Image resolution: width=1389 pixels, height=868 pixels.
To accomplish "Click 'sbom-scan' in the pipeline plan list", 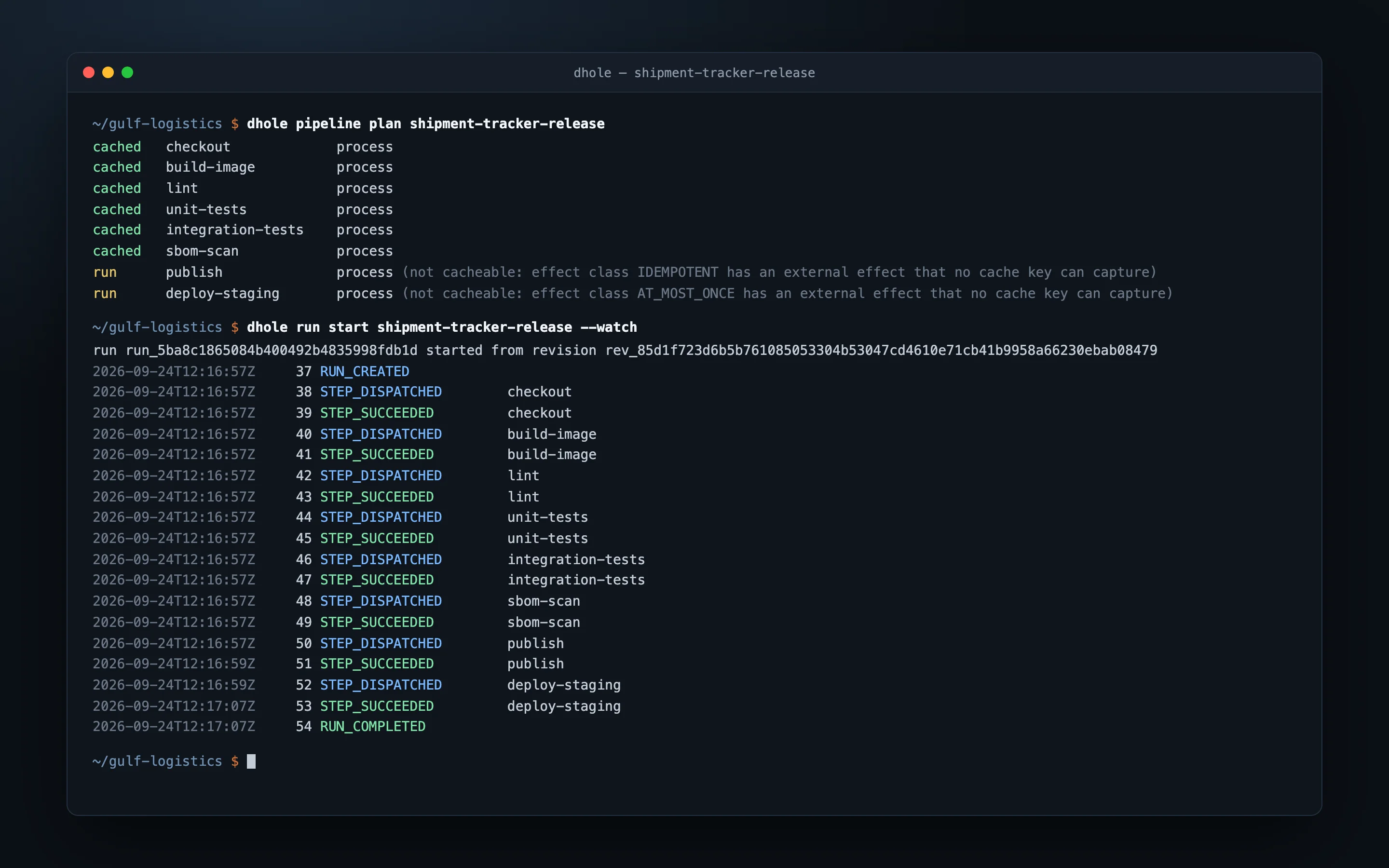I will click(202, 251).
